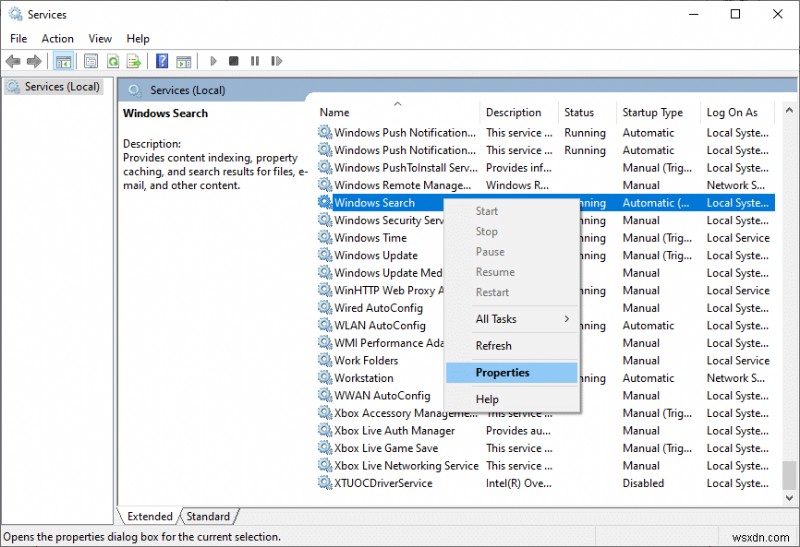This screenshot has height=547, width=800.
Task: Click Network S... log on for Workstation
Action: point(735,378)
